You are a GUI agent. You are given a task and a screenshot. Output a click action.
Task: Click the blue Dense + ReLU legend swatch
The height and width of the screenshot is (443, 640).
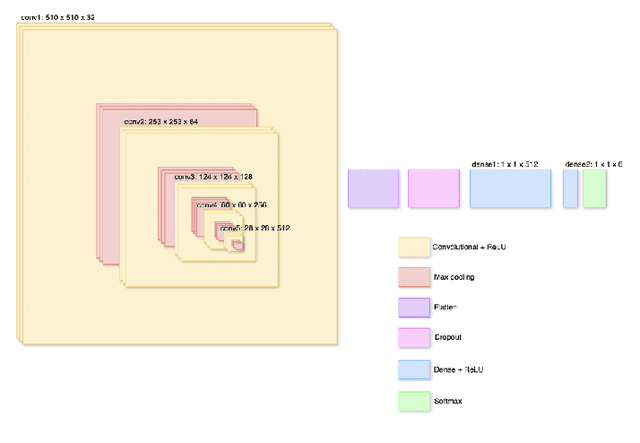click(412, 370)
